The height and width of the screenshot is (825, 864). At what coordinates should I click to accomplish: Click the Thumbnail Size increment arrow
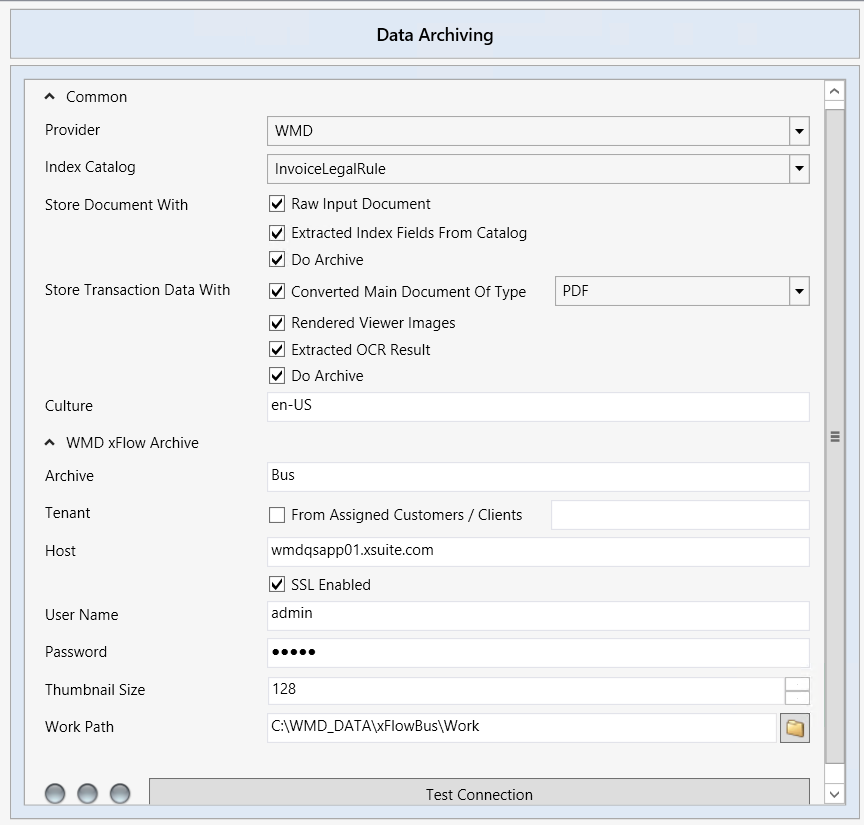point(797,684)
